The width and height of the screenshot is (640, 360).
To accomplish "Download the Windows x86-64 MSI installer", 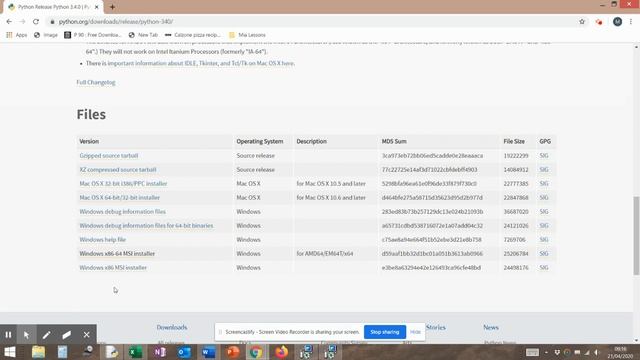I will pyautogui.click(x=117, y=254).
